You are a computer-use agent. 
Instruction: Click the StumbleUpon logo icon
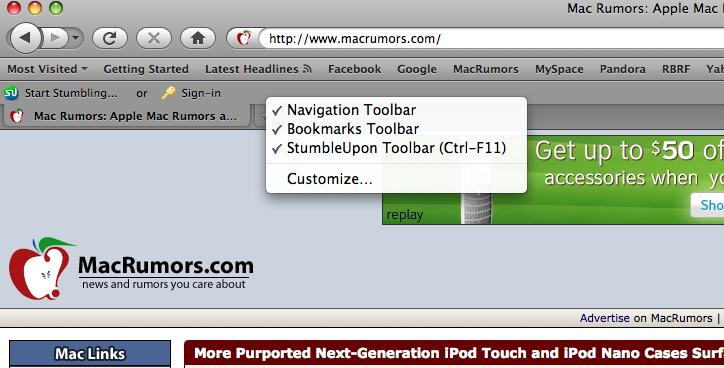(x=11, y=93)
